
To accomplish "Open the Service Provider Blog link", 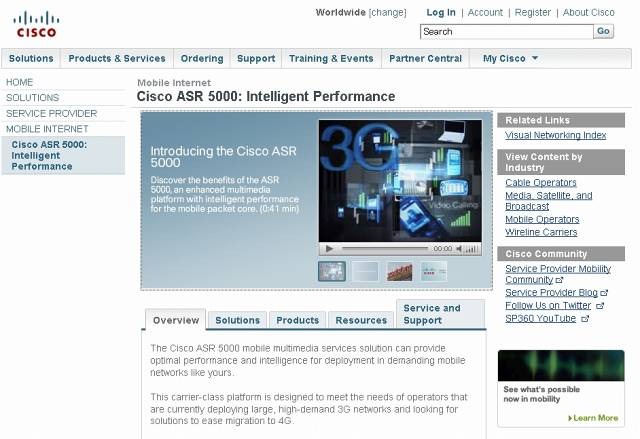I will coord(551,293).
